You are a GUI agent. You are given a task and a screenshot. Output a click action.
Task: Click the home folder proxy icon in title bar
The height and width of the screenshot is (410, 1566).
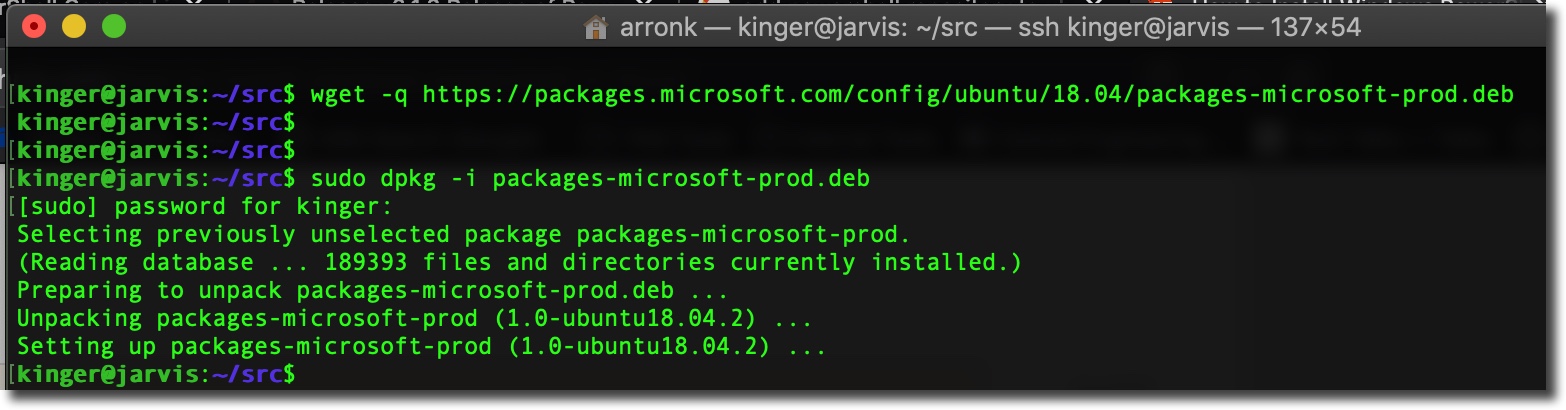(x=596, y=27)
